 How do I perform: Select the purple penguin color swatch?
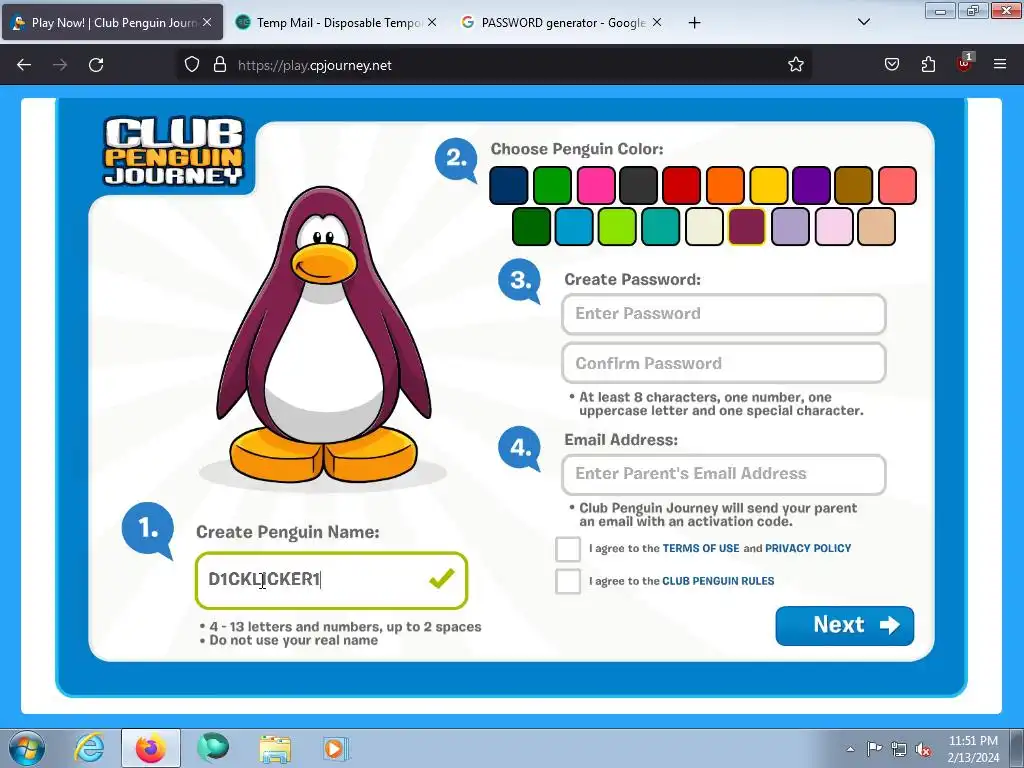pyautogui.click(x=811, y=185)
